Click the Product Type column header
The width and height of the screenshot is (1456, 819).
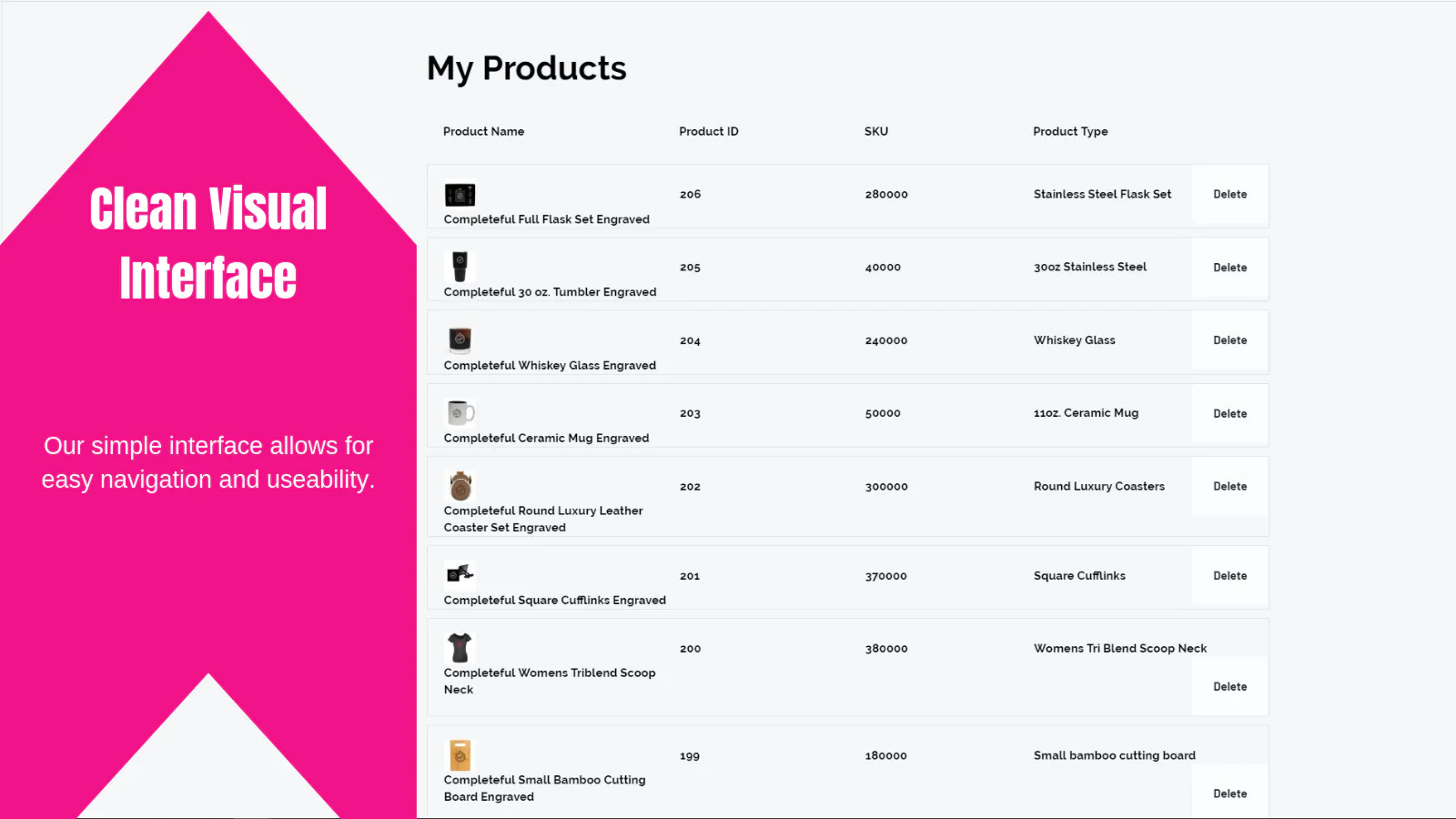click(1070, 131)
